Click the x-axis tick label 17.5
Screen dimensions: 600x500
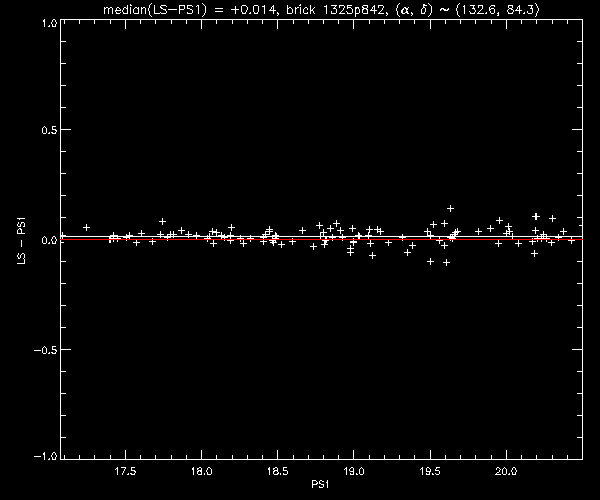point(125,471)
